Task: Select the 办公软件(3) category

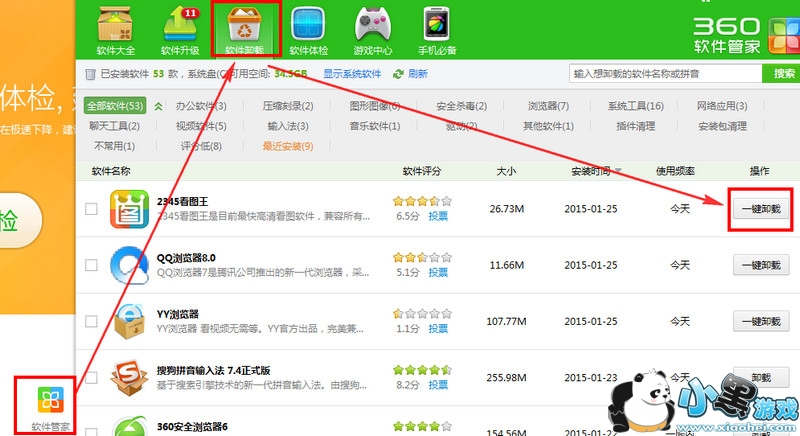Action: click(201, 106)
